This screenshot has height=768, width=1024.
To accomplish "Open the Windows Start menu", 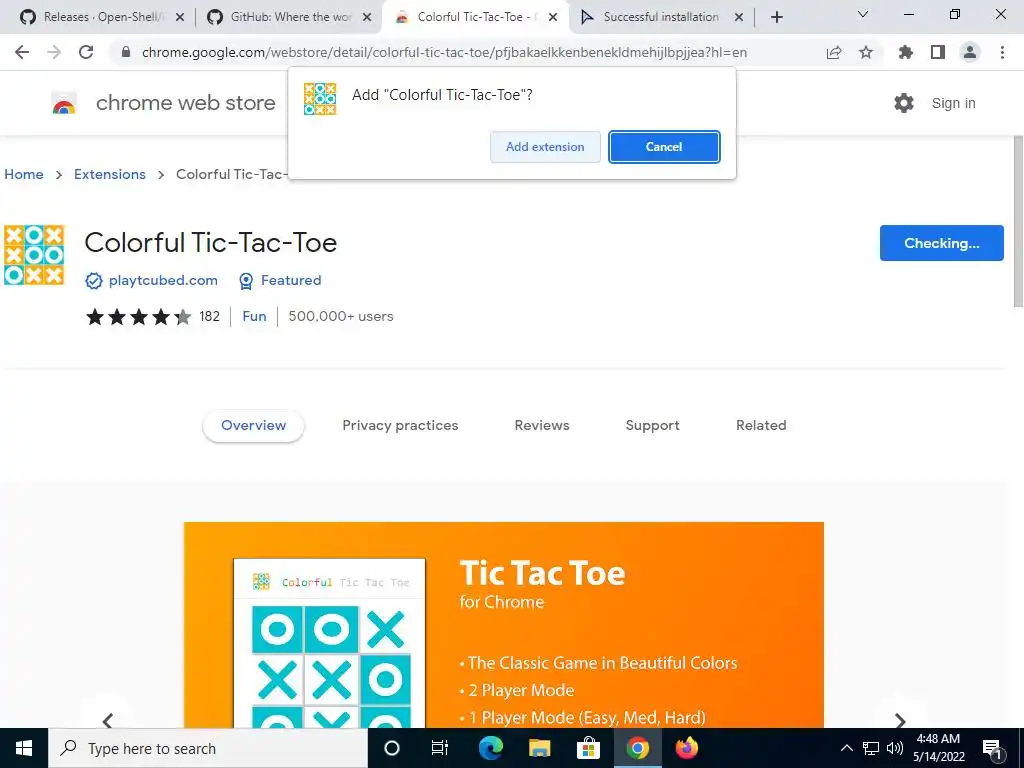I will [x=24, y=748].
